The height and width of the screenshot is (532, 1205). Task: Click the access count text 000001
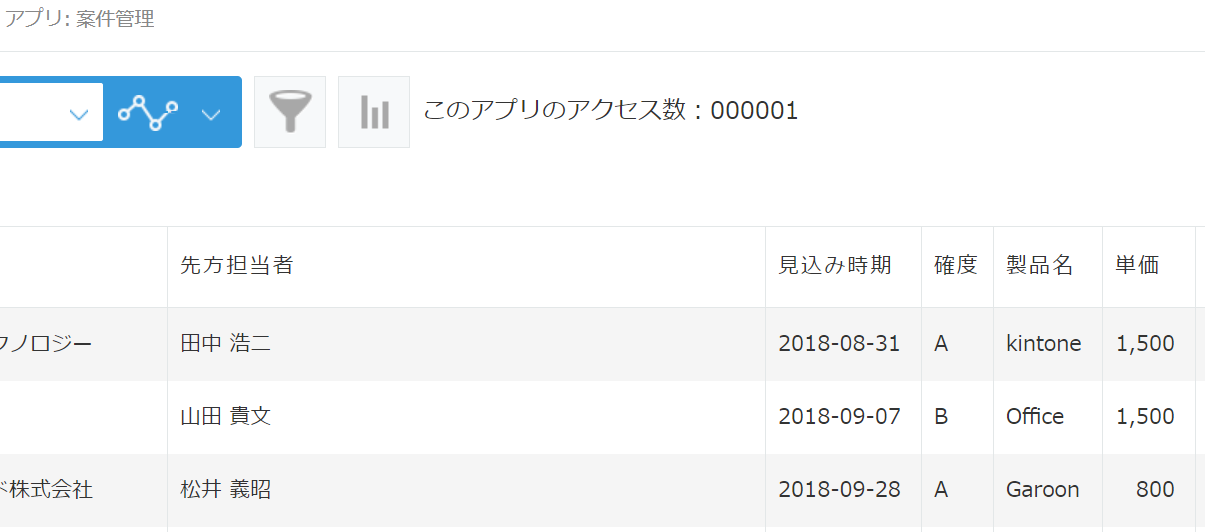click(x=754, y=111)
